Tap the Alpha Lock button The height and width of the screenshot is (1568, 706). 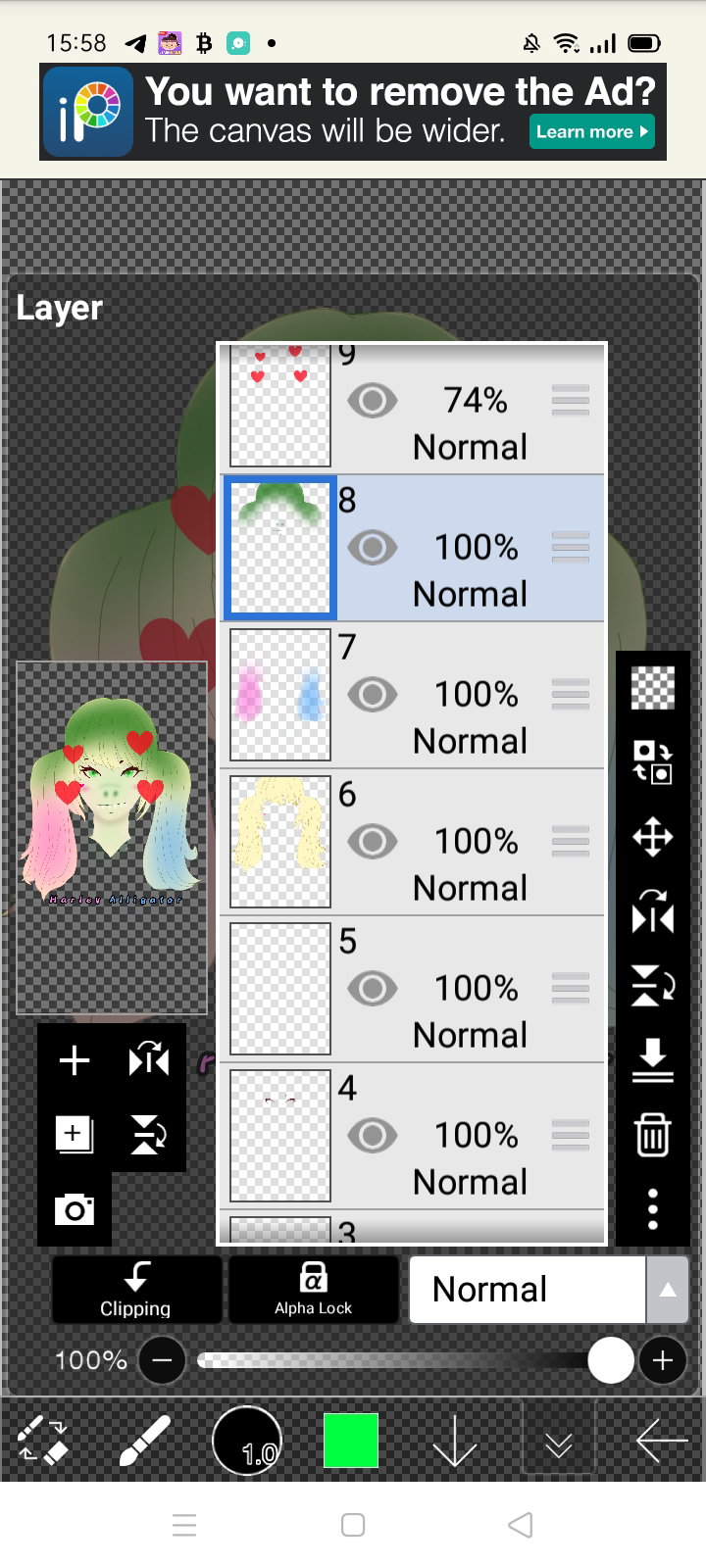click(x=314, y=1290)
